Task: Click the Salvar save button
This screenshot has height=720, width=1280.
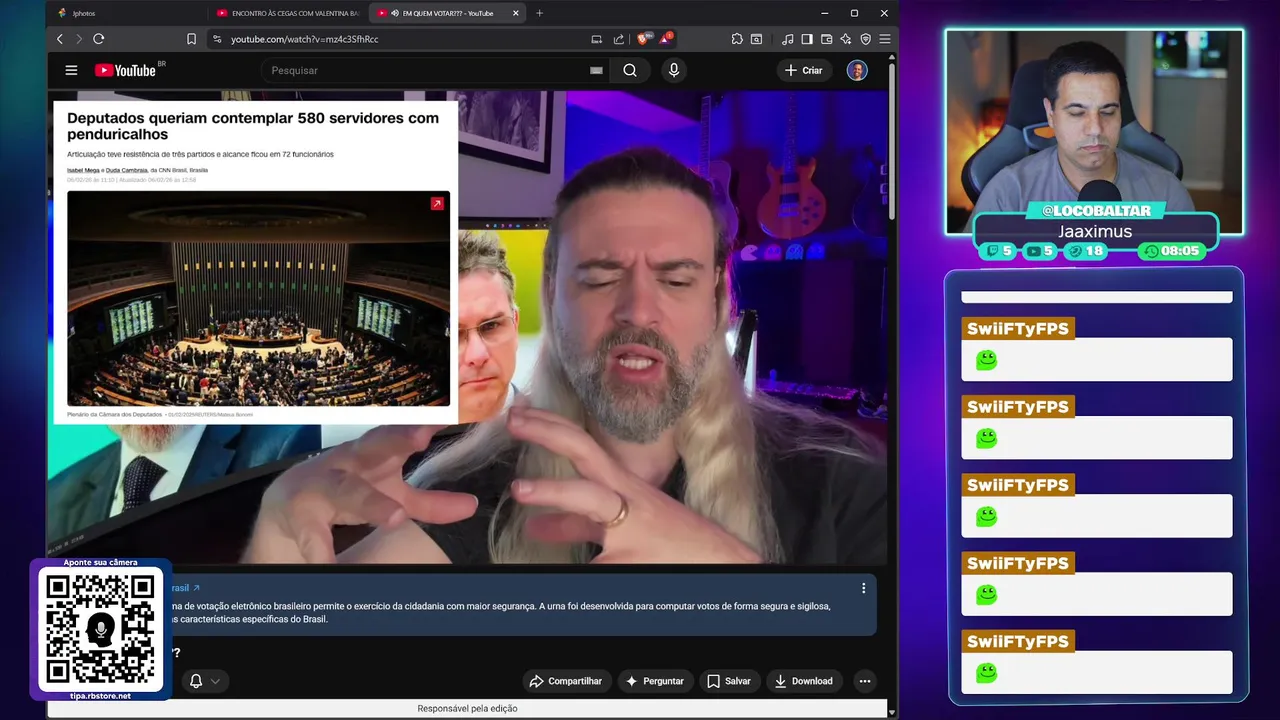Action: (729, 681)
